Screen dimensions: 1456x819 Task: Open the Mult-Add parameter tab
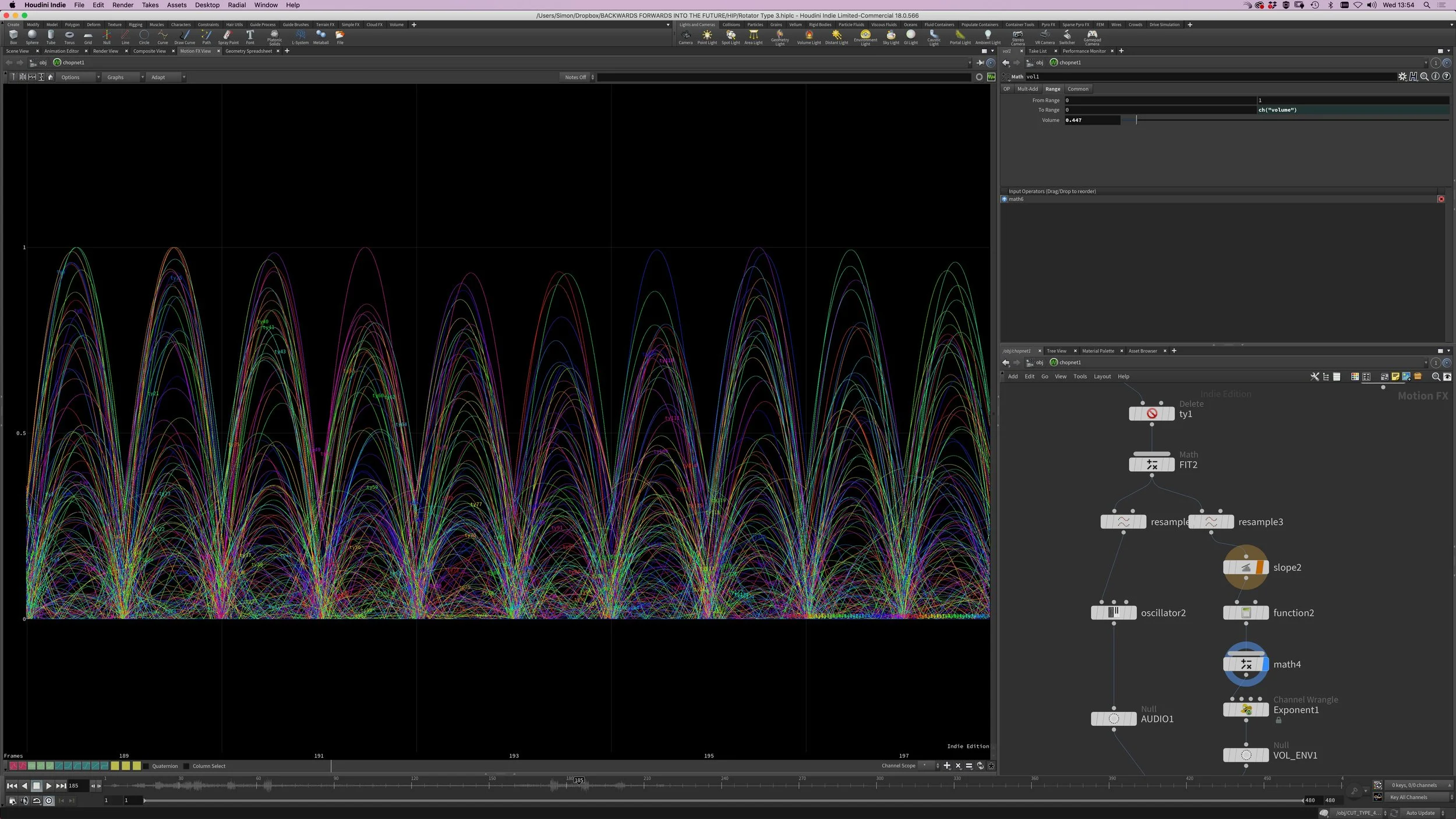point(1027,89)
